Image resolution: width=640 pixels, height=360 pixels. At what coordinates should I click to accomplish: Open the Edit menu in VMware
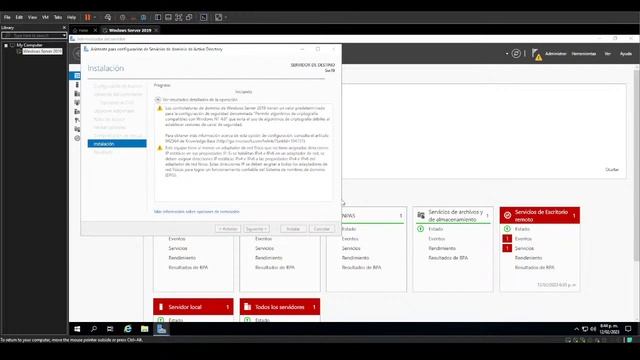[19, 17]
